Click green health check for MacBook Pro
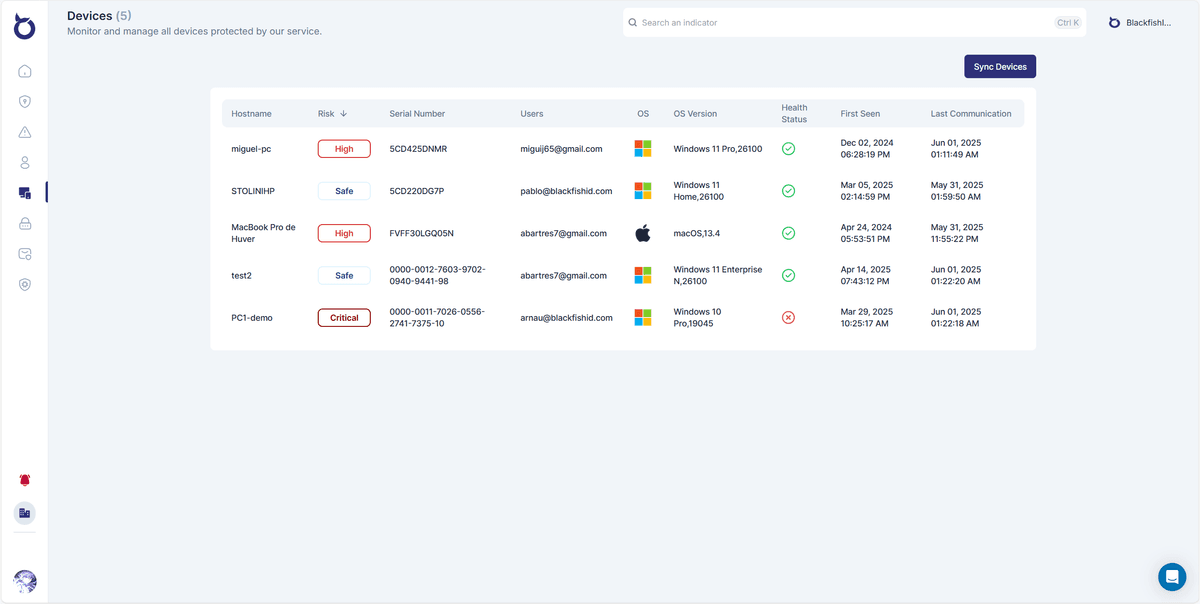 pyautogui.click(x=788, y=233)
